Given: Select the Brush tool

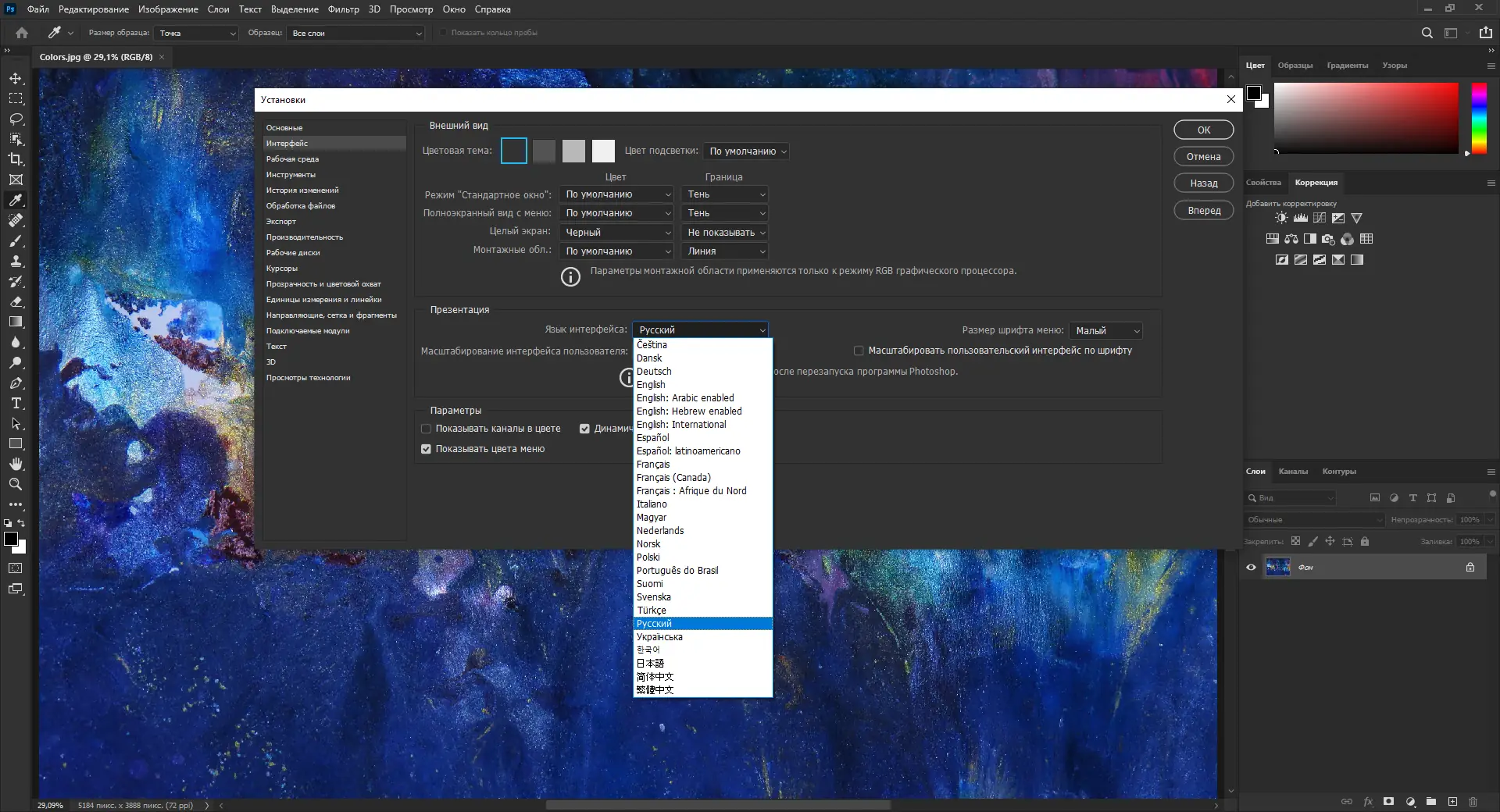Looking at the screenshot, I should pos(16,241).
